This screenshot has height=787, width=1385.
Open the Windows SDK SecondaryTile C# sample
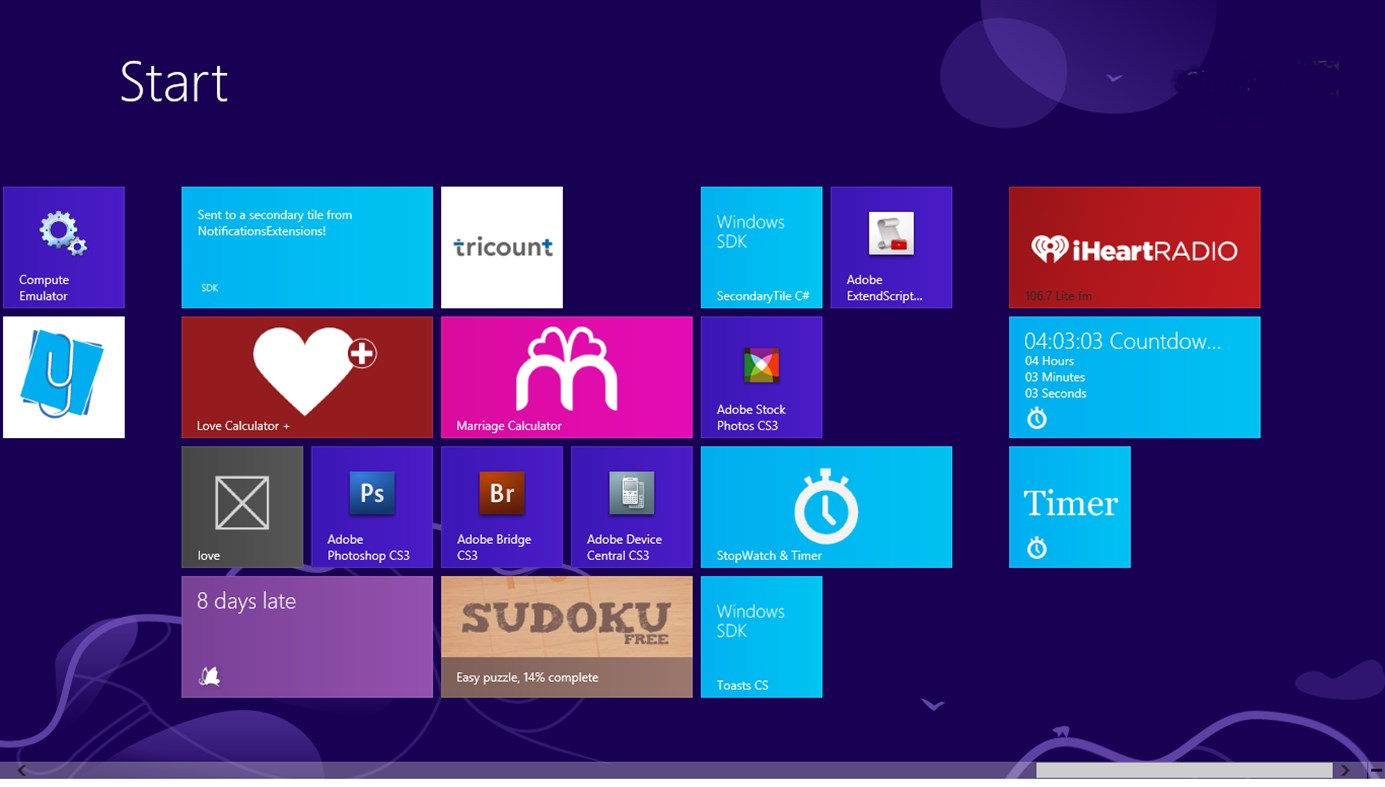pyautogui.click(x=760, y=246)
